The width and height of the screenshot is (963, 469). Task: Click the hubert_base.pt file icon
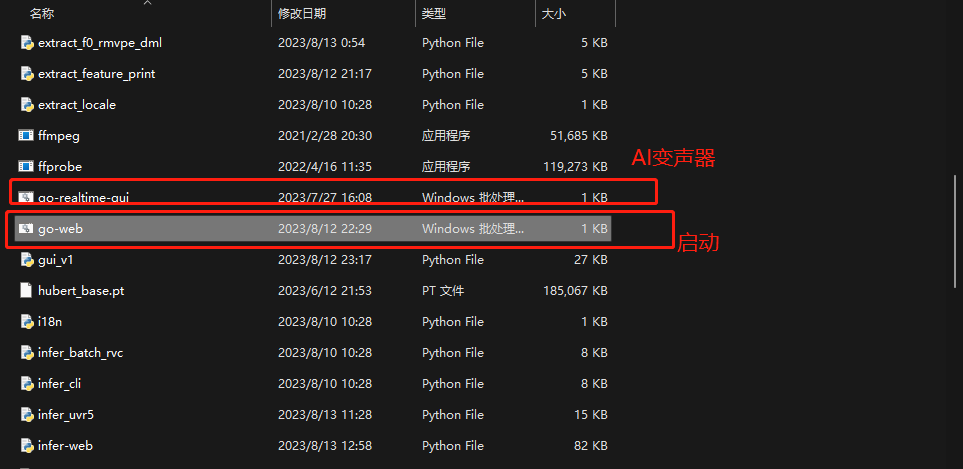pyautogui.click(x=26, y=290)
